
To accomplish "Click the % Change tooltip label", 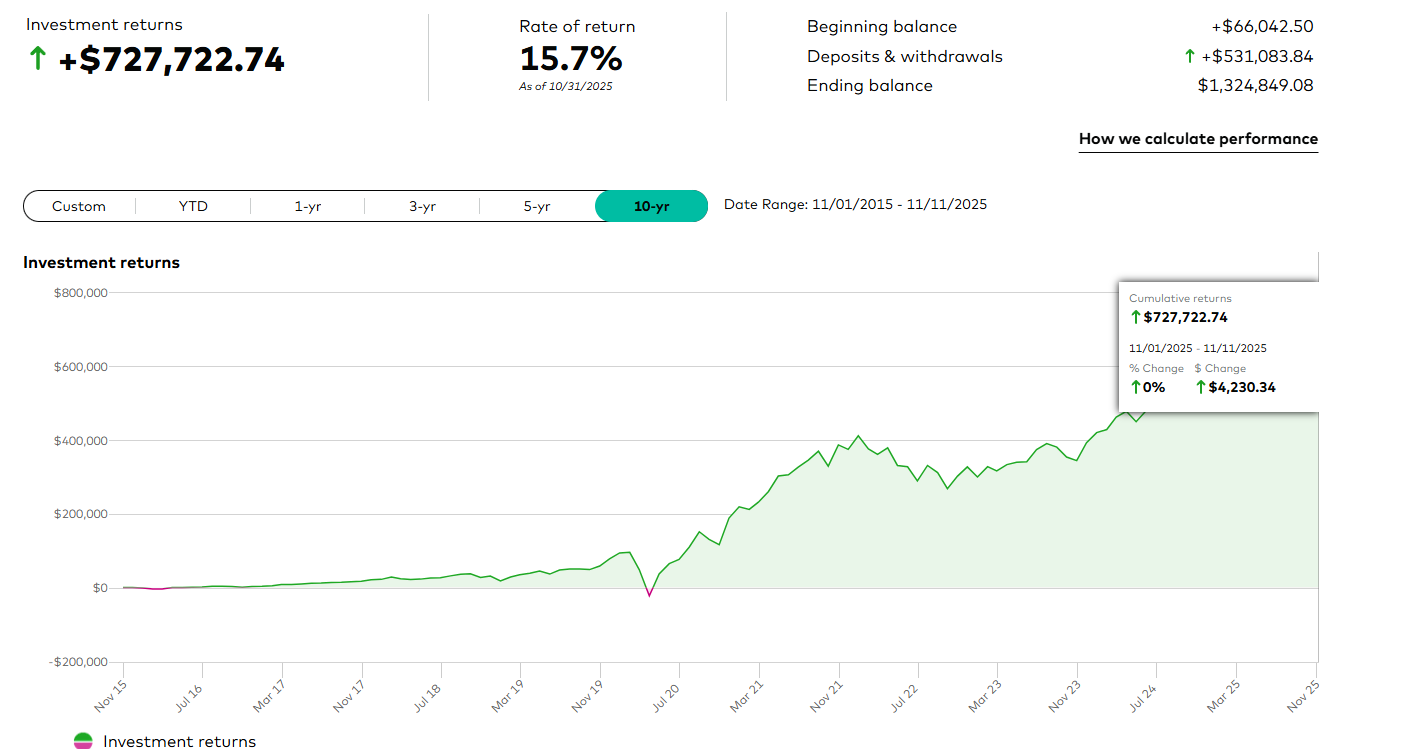I will click(1156, 368).
